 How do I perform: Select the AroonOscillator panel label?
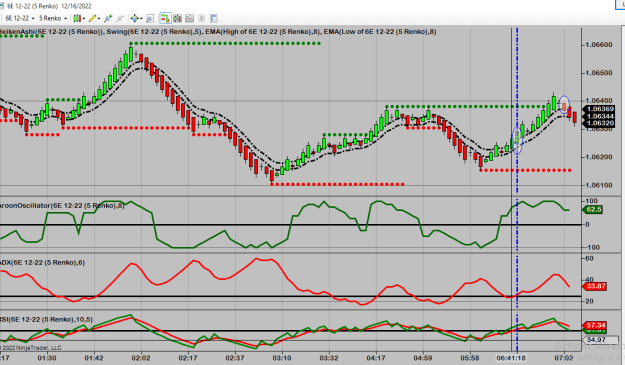pyautogui.click(x=62, y=206)
